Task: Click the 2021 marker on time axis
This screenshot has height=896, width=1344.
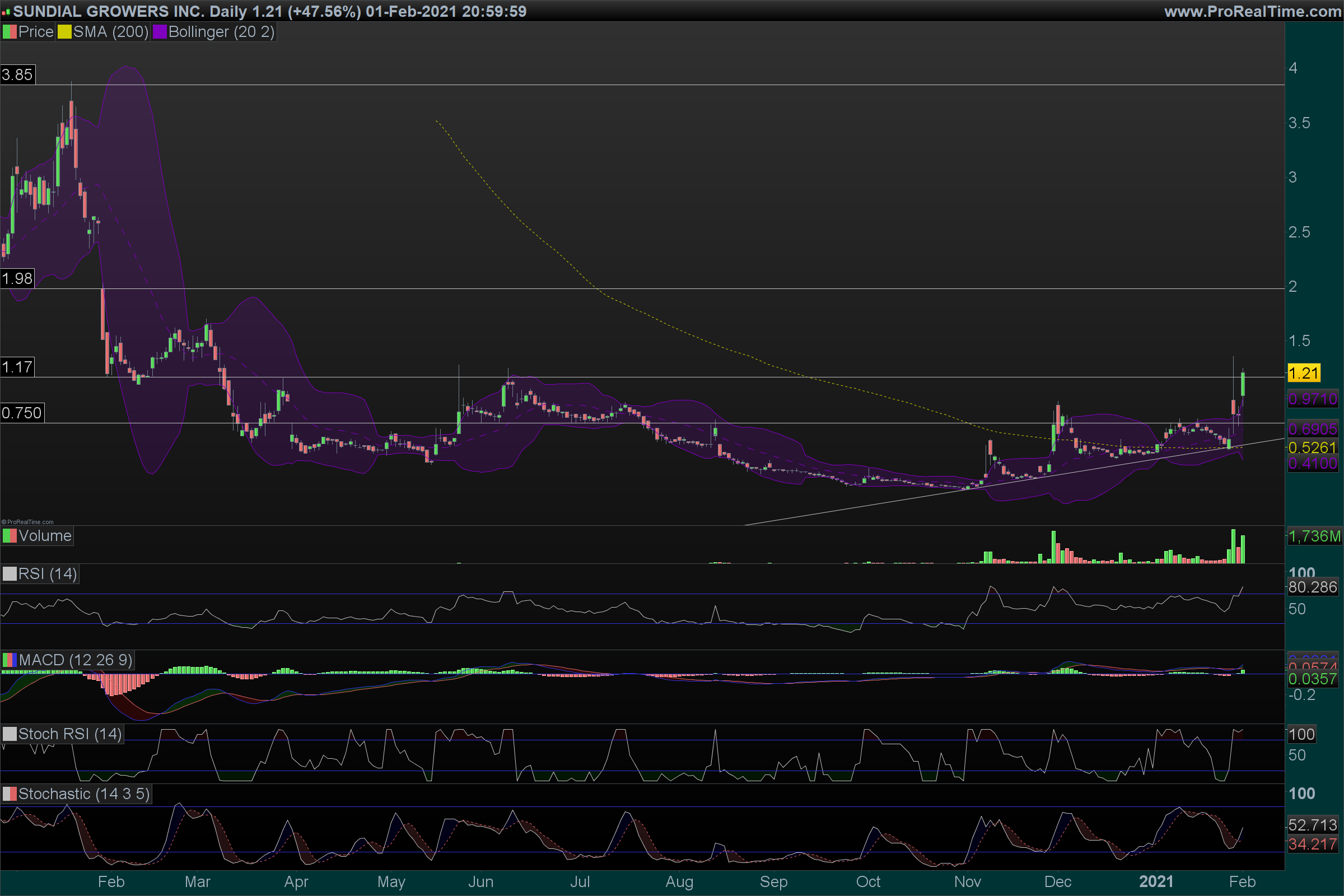Action: [1156, 881]
